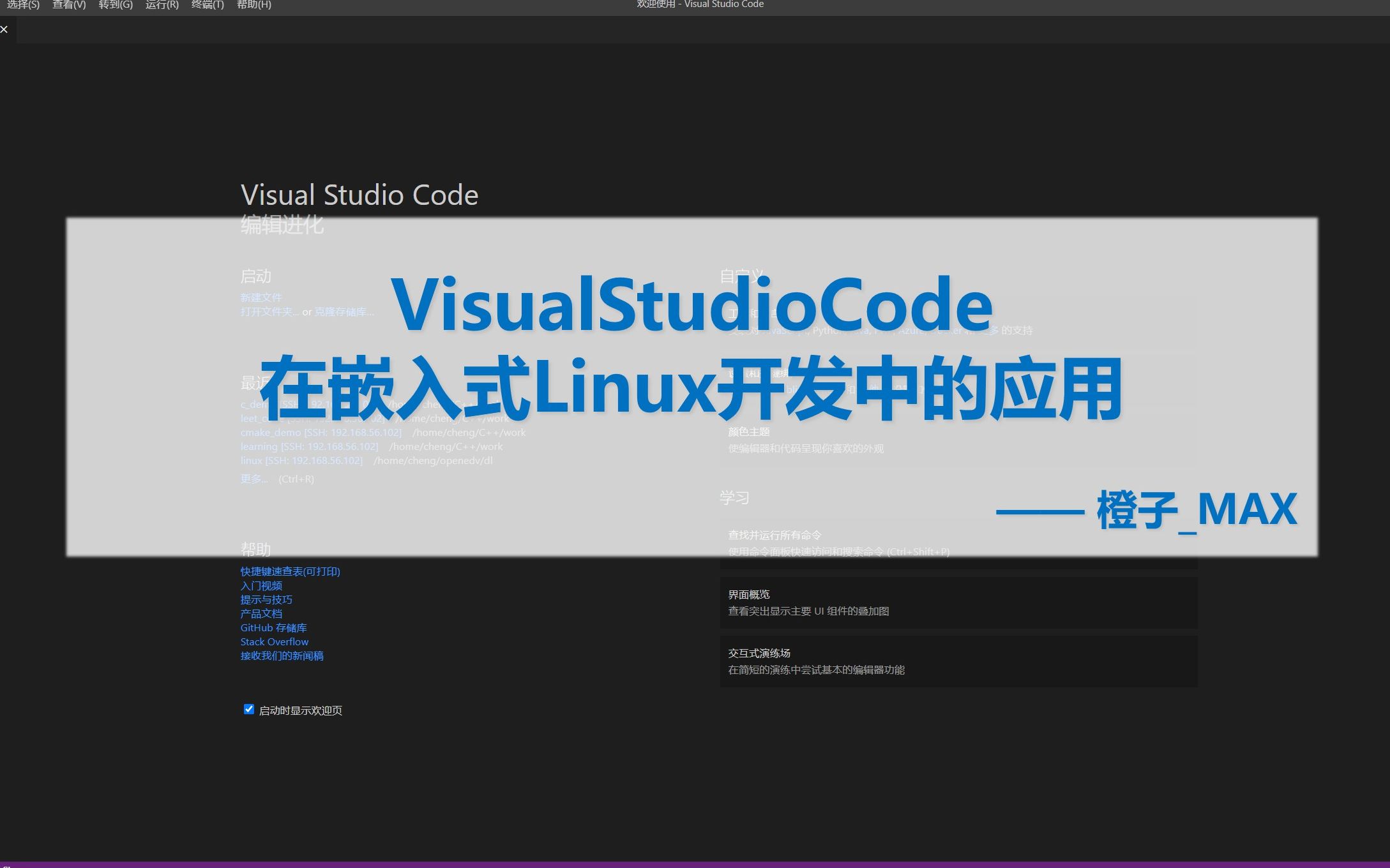Image resolution: width=1390 pixels, height=868 pixels.
Task: Visit the GitHub 存储库 link
Action: (273, 627)
